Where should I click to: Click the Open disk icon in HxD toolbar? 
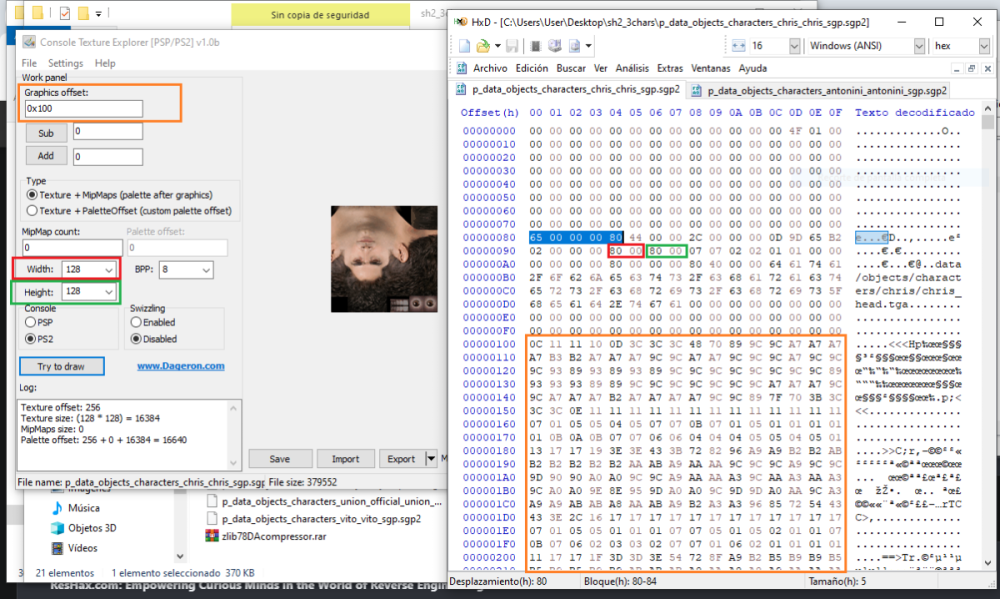(x=555, y=46)
